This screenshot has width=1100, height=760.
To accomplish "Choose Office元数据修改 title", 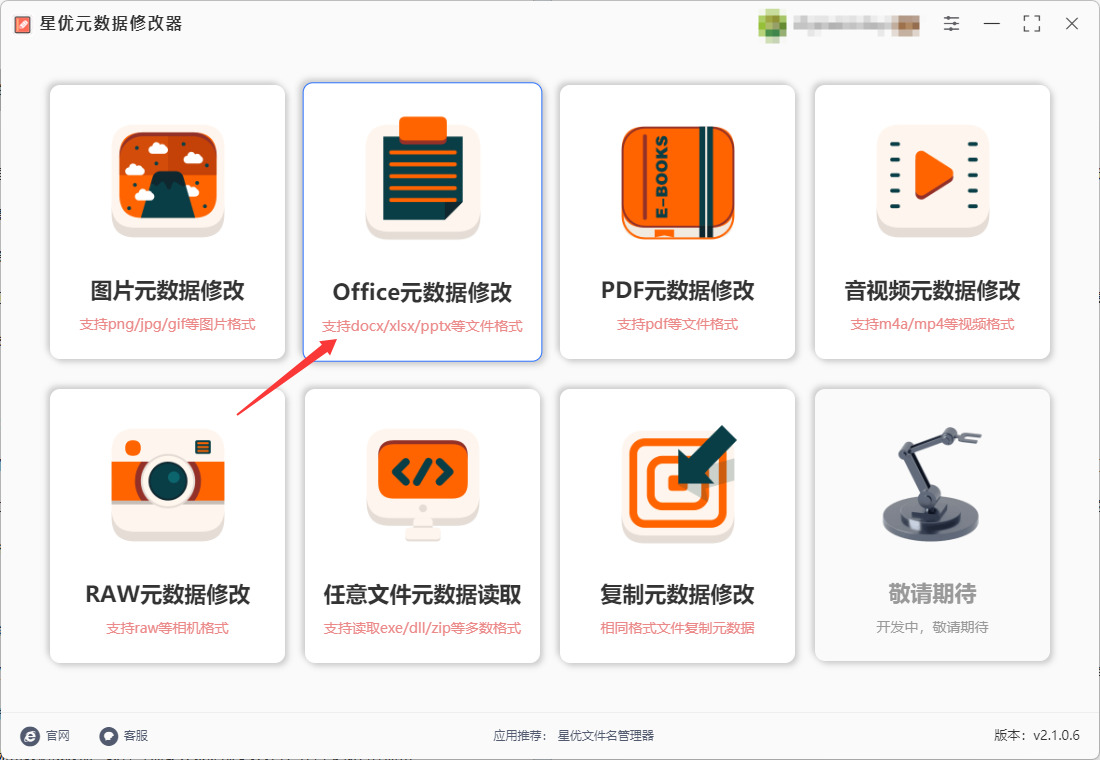I will tap(422, 292).
